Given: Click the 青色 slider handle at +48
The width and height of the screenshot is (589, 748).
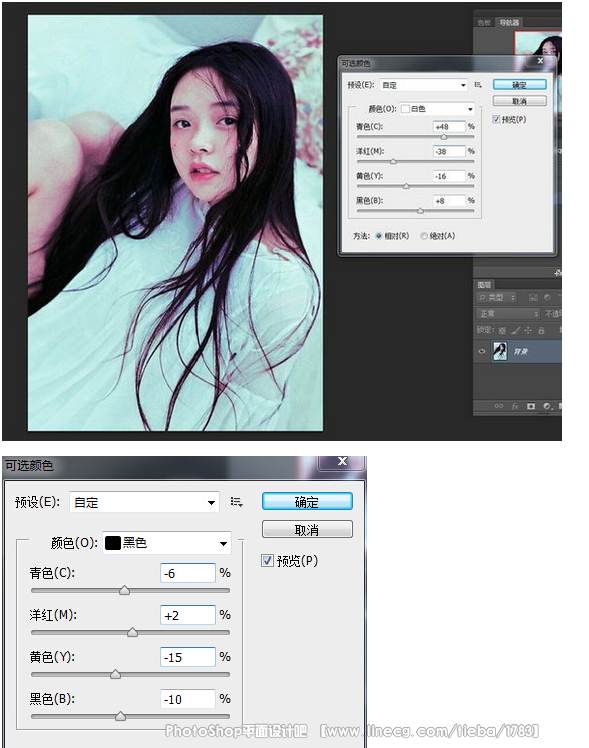Looking at the screenshot, I should click(444, 137).
